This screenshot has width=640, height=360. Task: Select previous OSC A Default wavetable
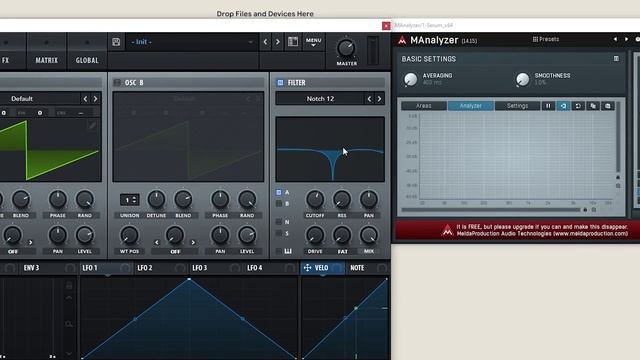pyautogui.click(x=85, y=99)
